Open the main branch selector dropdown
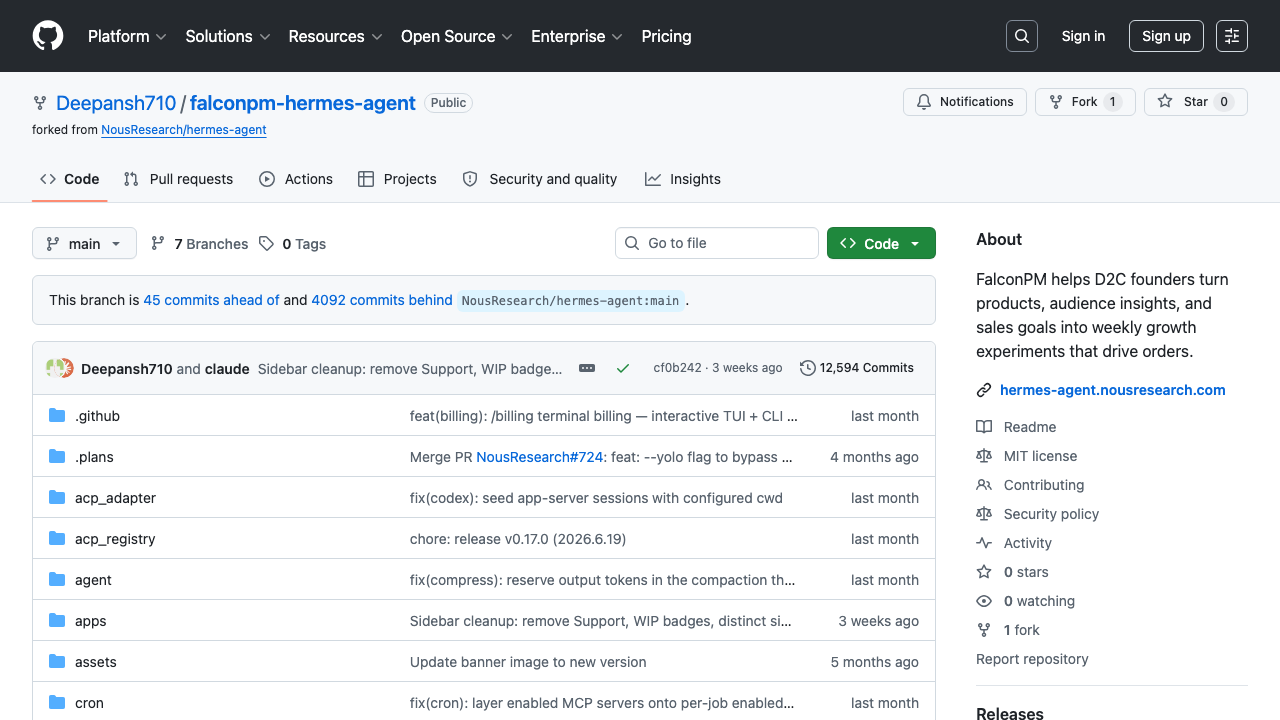The width and height of the screenshot is (1280, 720). pos(84,243)
